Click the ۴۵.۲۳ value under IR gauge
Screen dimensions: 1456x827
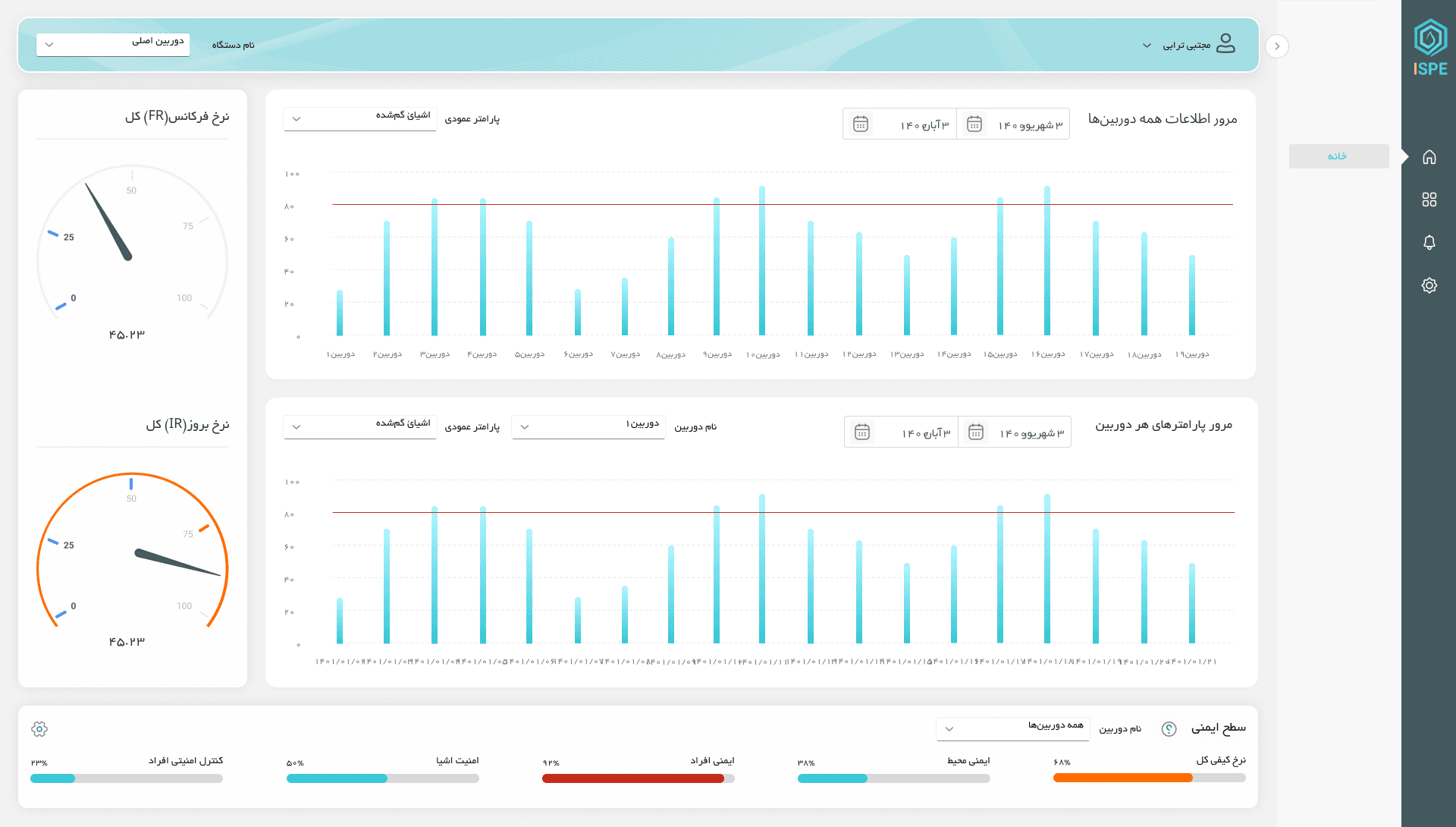(x=127, y=642)
